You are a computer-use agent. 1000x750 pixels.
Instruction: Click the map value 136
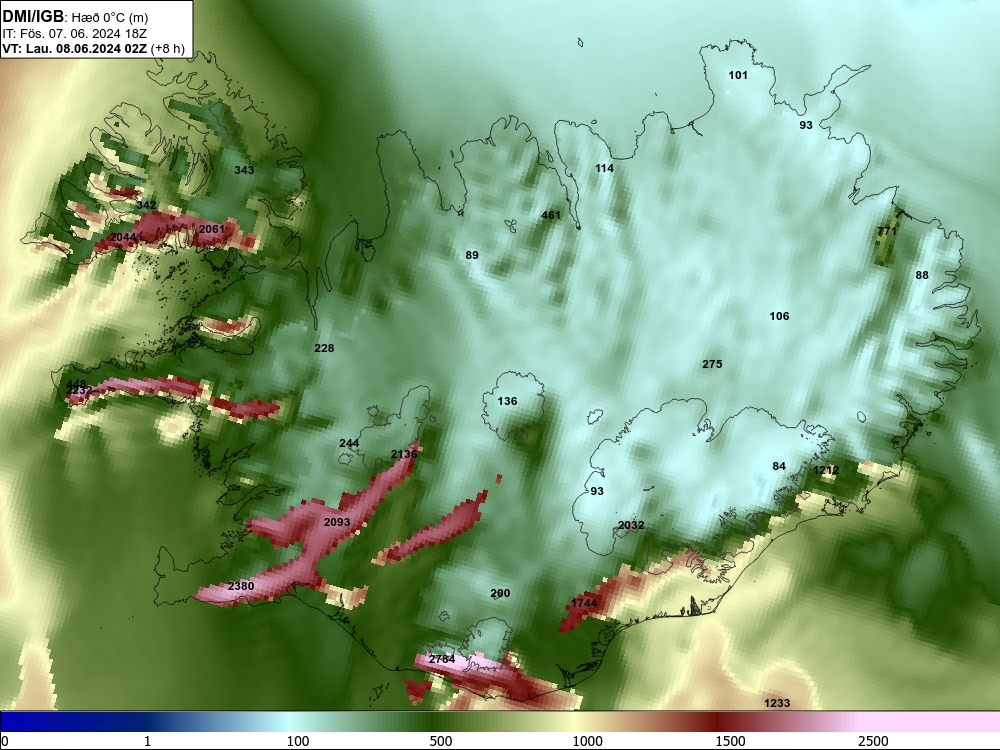507,401
